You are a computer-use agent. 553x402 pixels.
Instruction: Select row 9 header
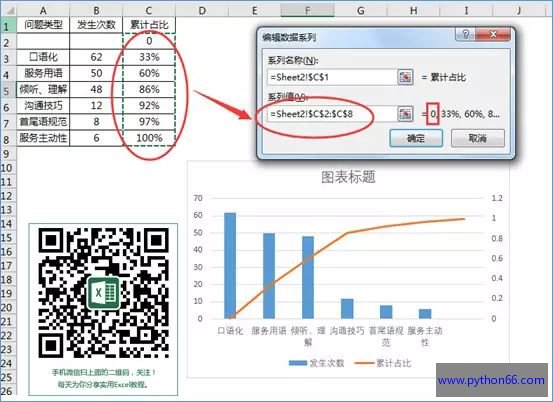pyautogui.click(x=7, y=154)
